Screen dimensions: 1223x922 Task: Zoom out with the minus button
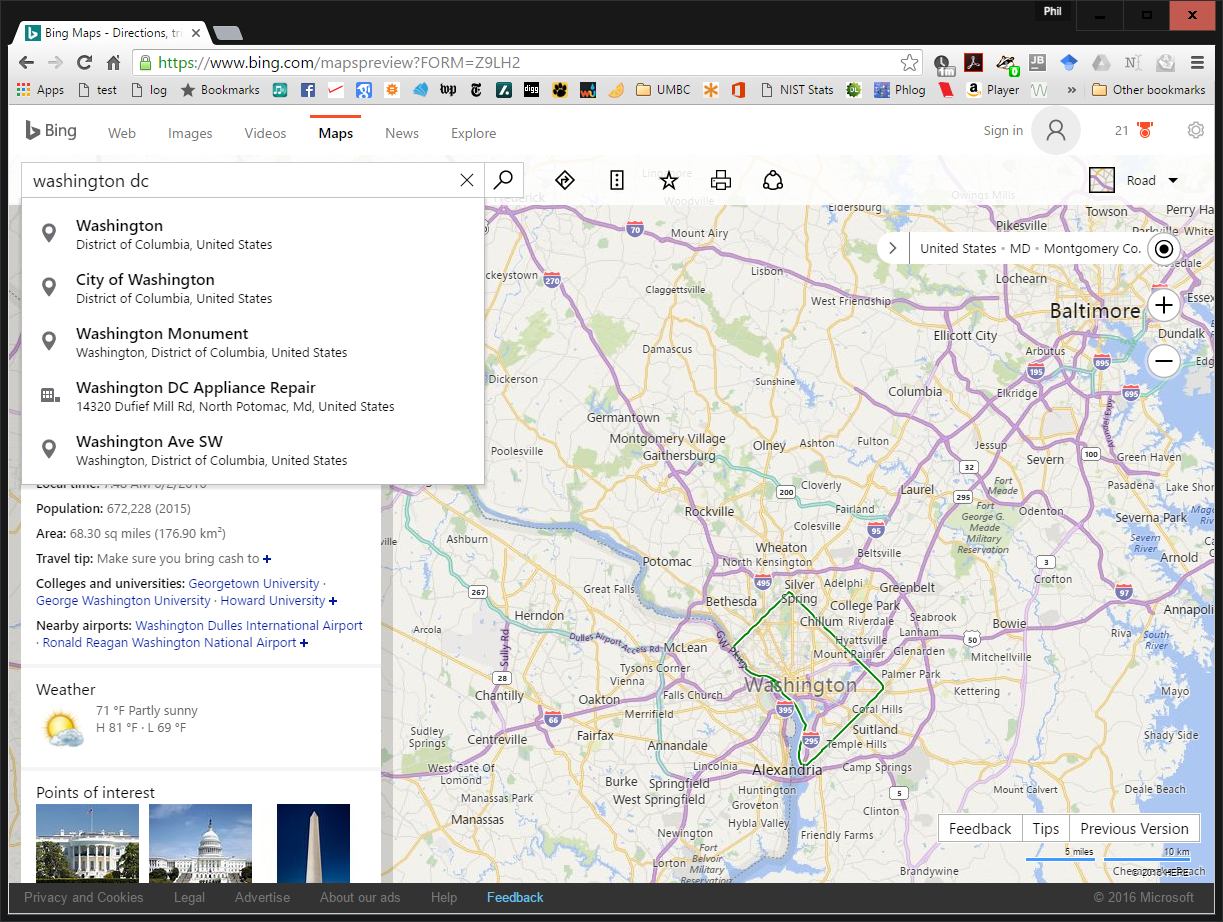coord(1164,361)
